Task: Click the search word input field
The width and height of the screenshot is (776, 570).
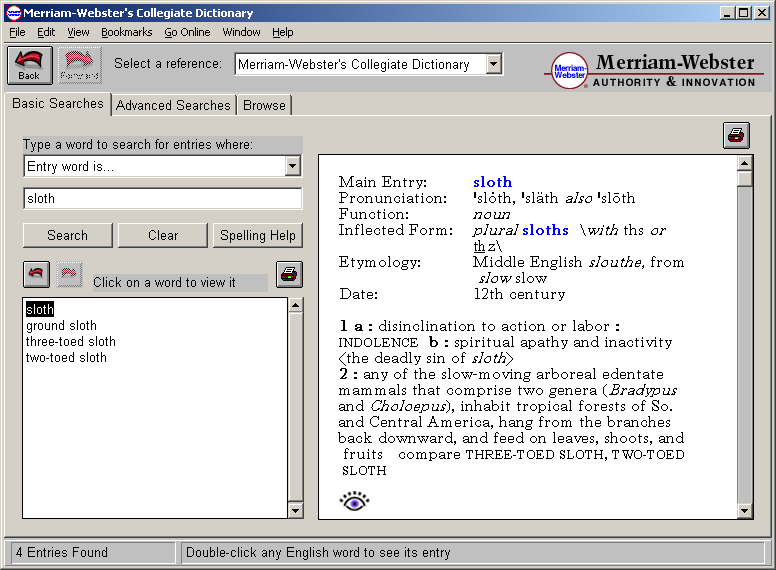Action: [162, 198]
